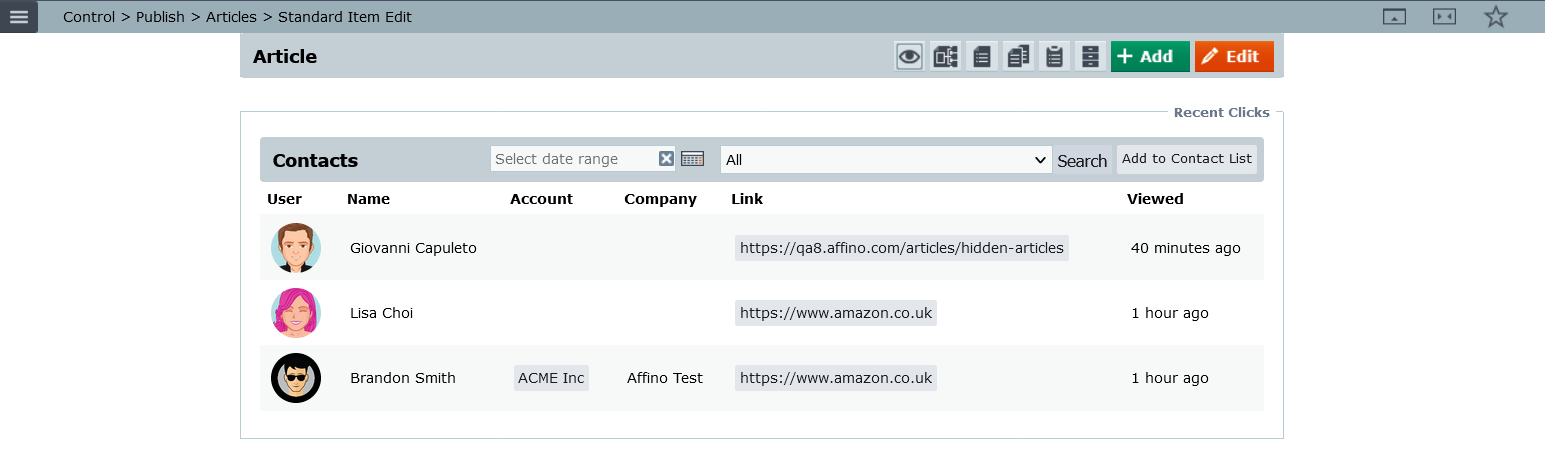Click the single document list icon
This screenshot has height=455, width=1545.
982,57
